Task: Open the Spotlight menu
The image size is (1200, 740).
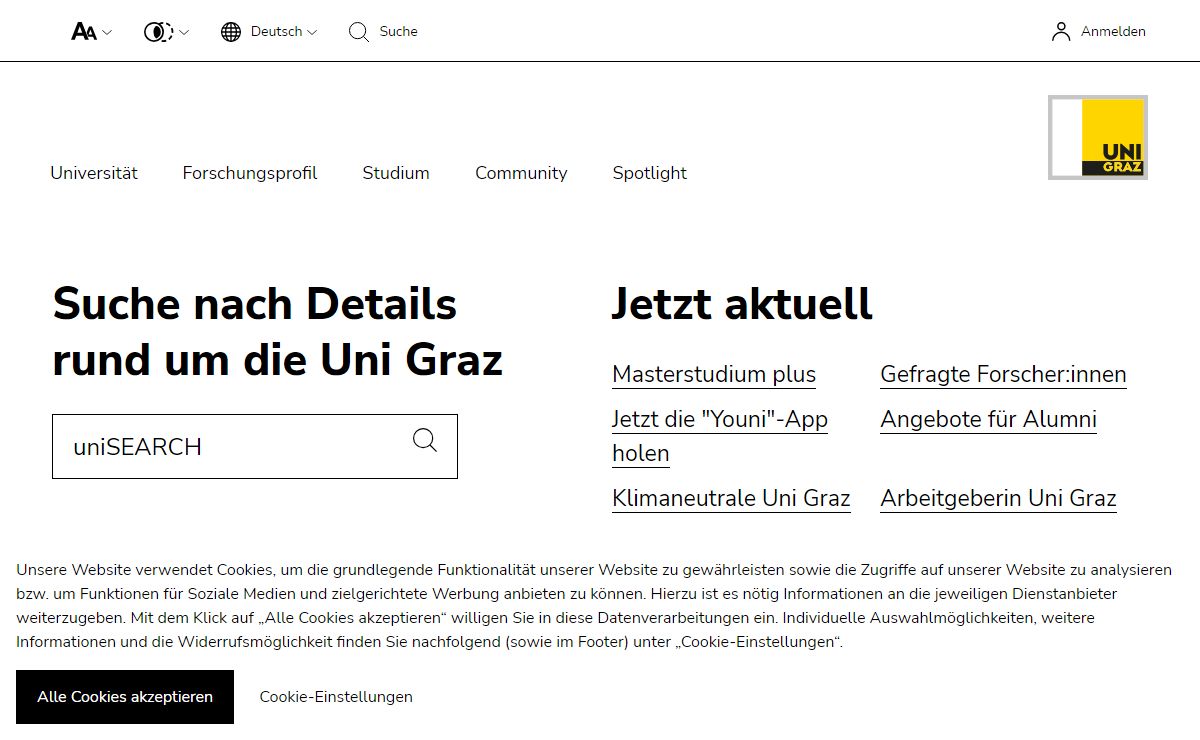Action: (x=650, y=173)
